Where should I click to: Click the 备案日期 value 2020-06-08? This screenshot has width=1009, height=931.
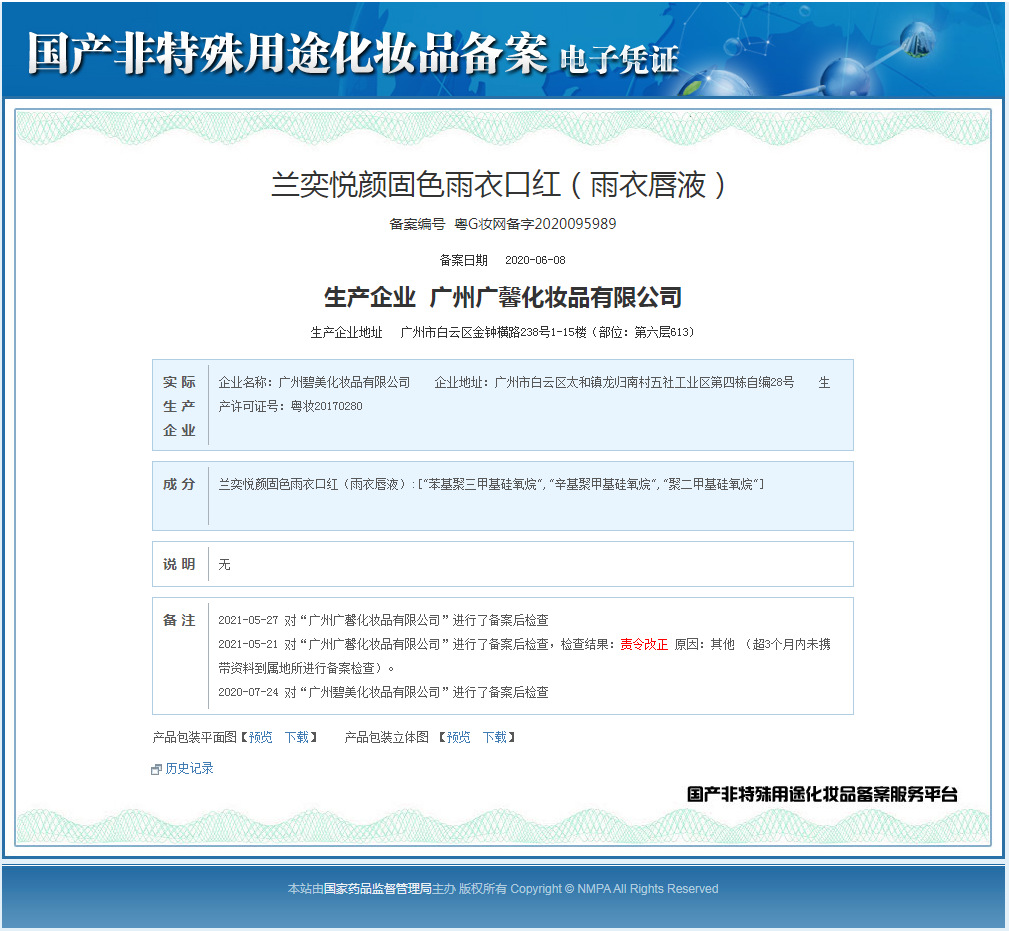535,260
